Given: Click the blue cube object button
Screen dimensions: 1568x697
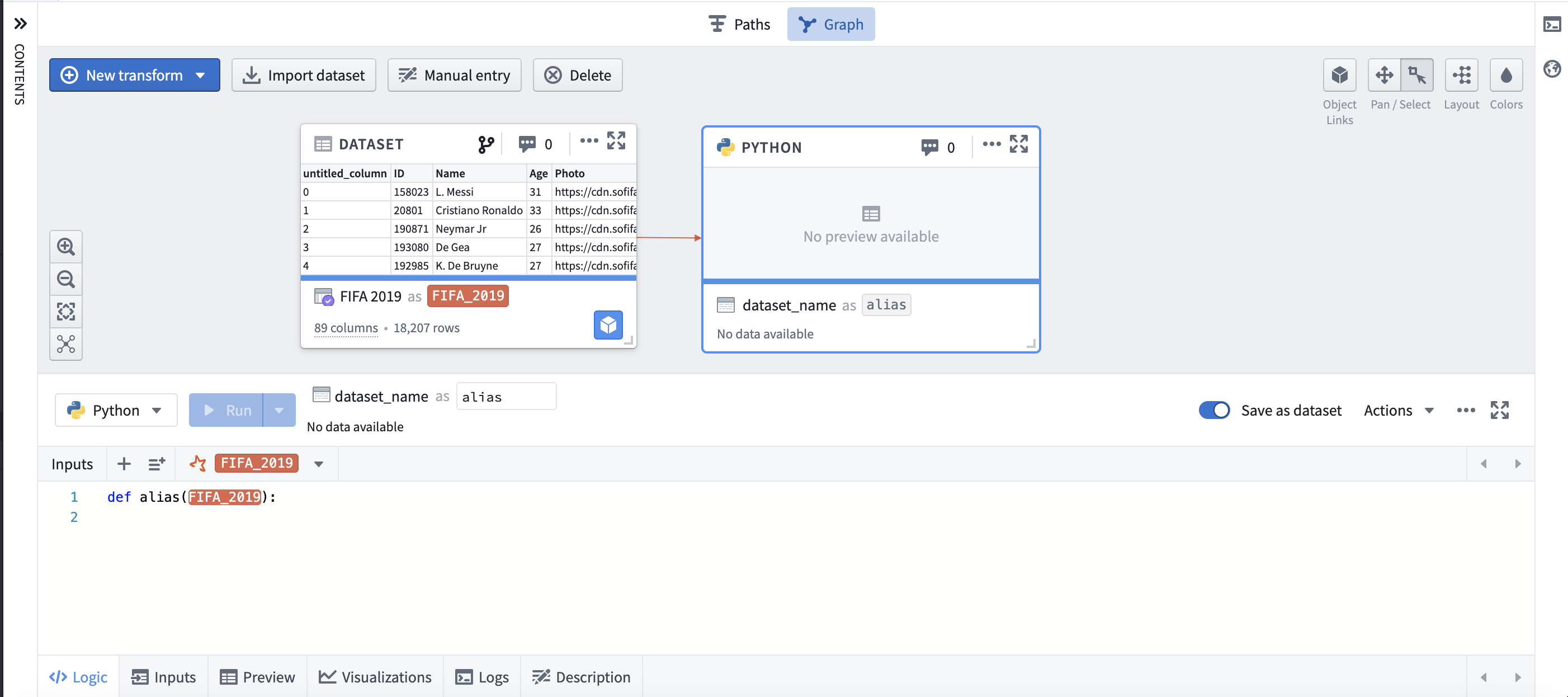Looking at the screenshot, I should point(608,325).
